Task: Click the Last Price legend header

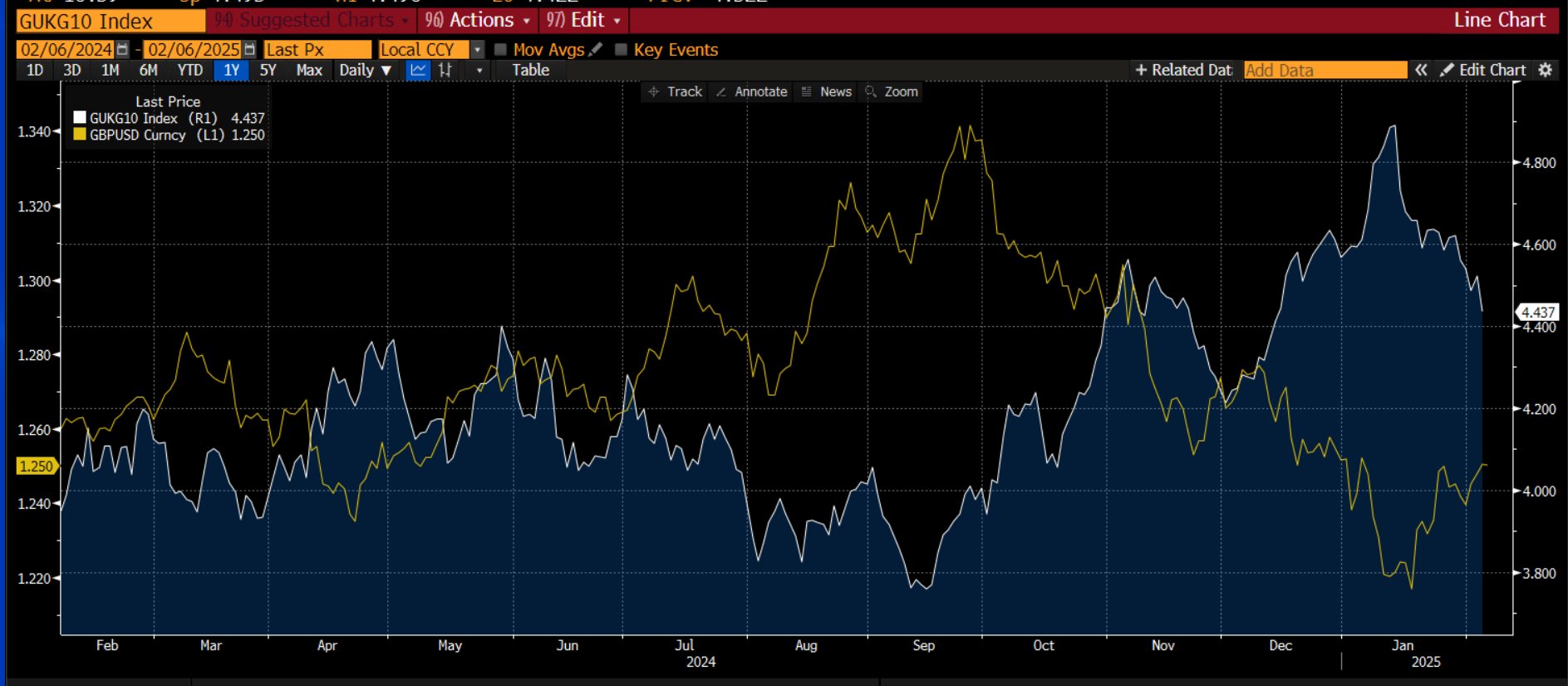Action: (168, 101)
